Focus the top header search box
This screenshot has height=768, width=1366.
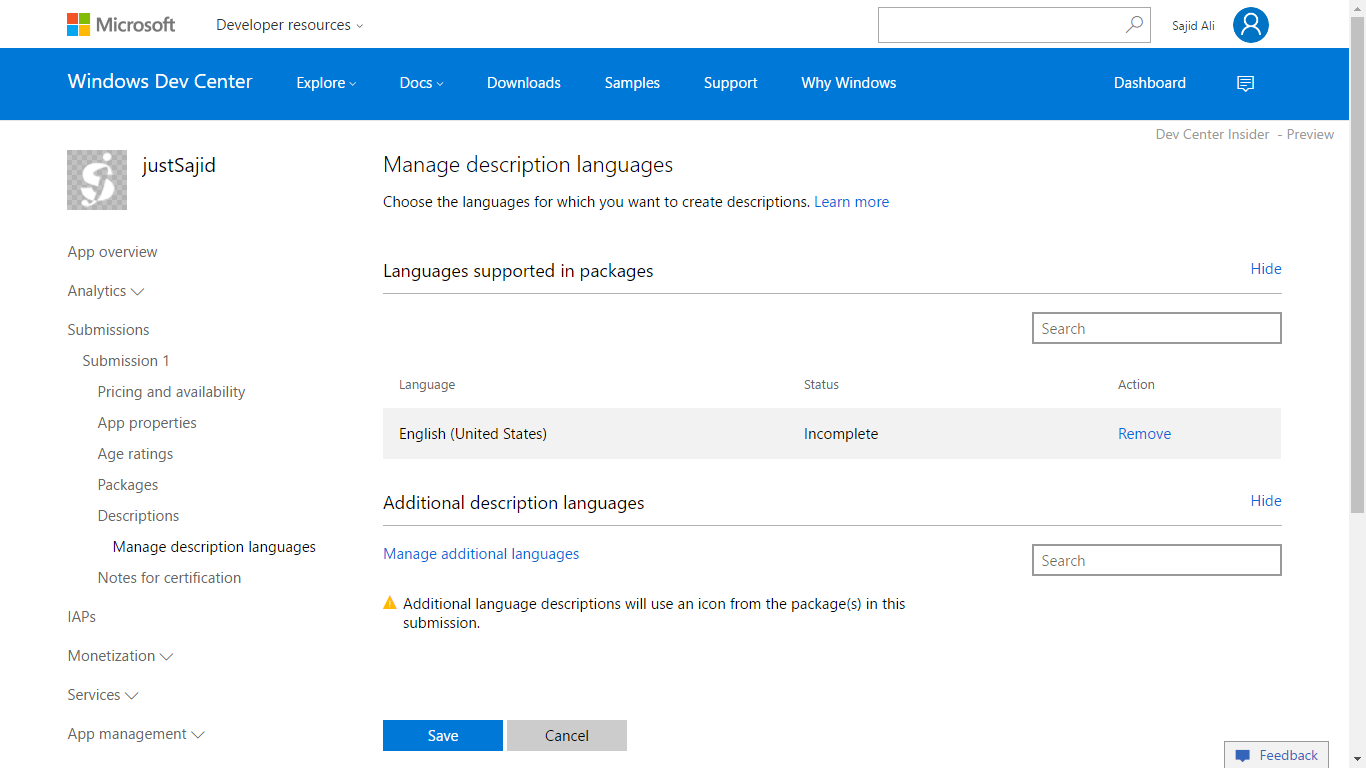coord(1014,25)
